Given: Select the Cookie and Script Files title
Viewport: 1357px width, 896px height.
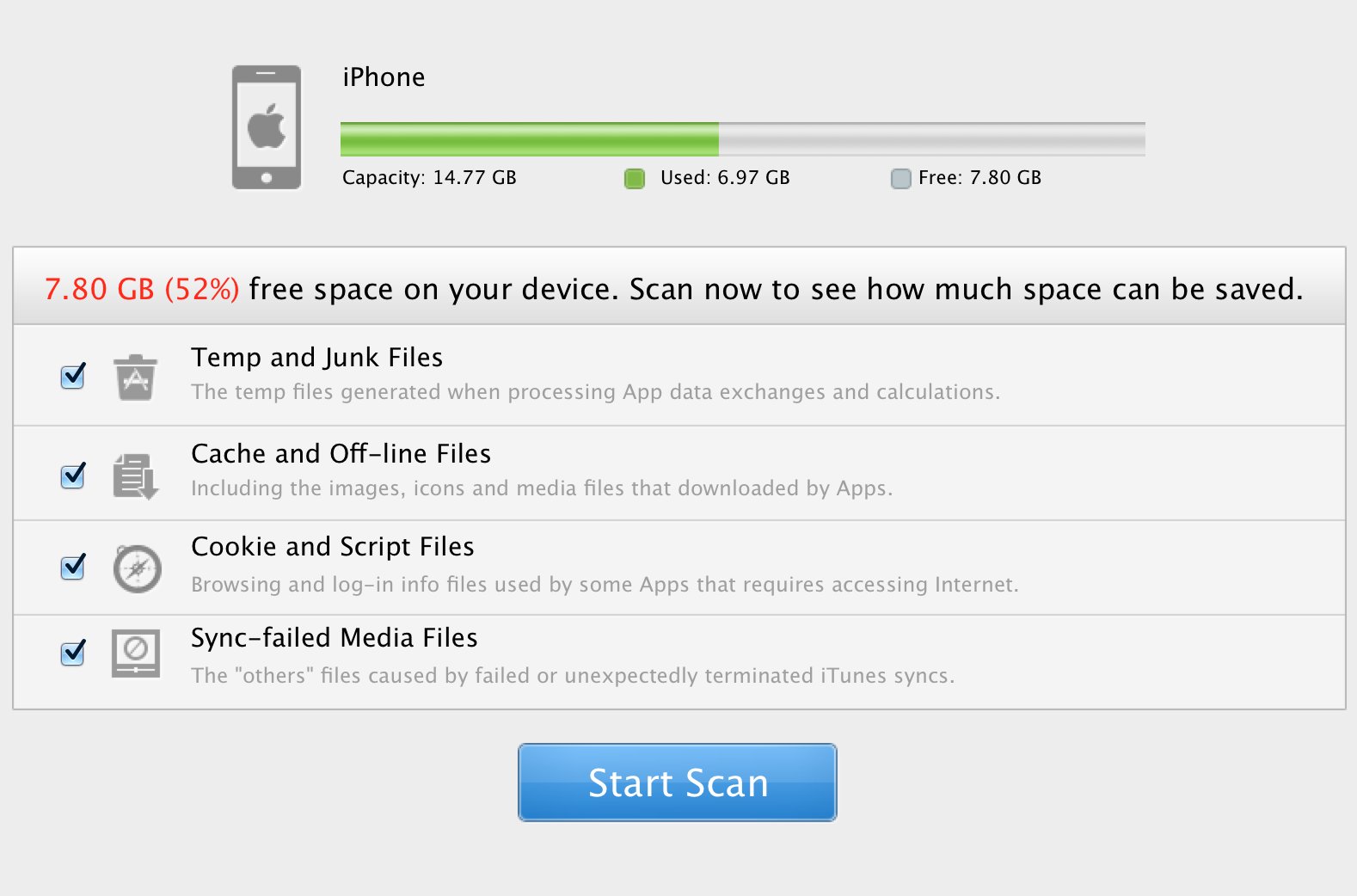Looking at the screenshot, I should [332, 546].
